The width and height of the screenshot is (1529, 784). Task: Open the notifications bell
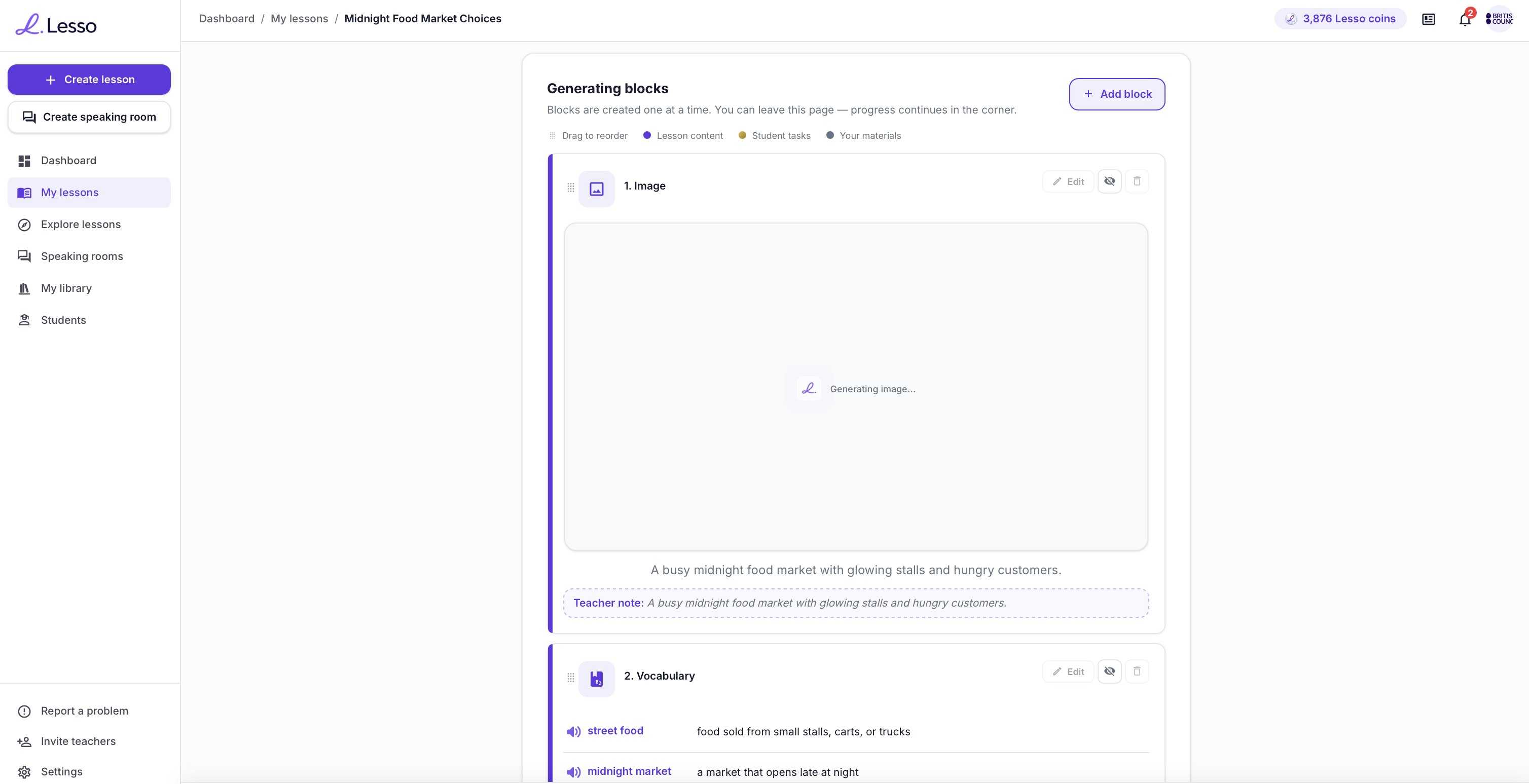[1465, 19]
